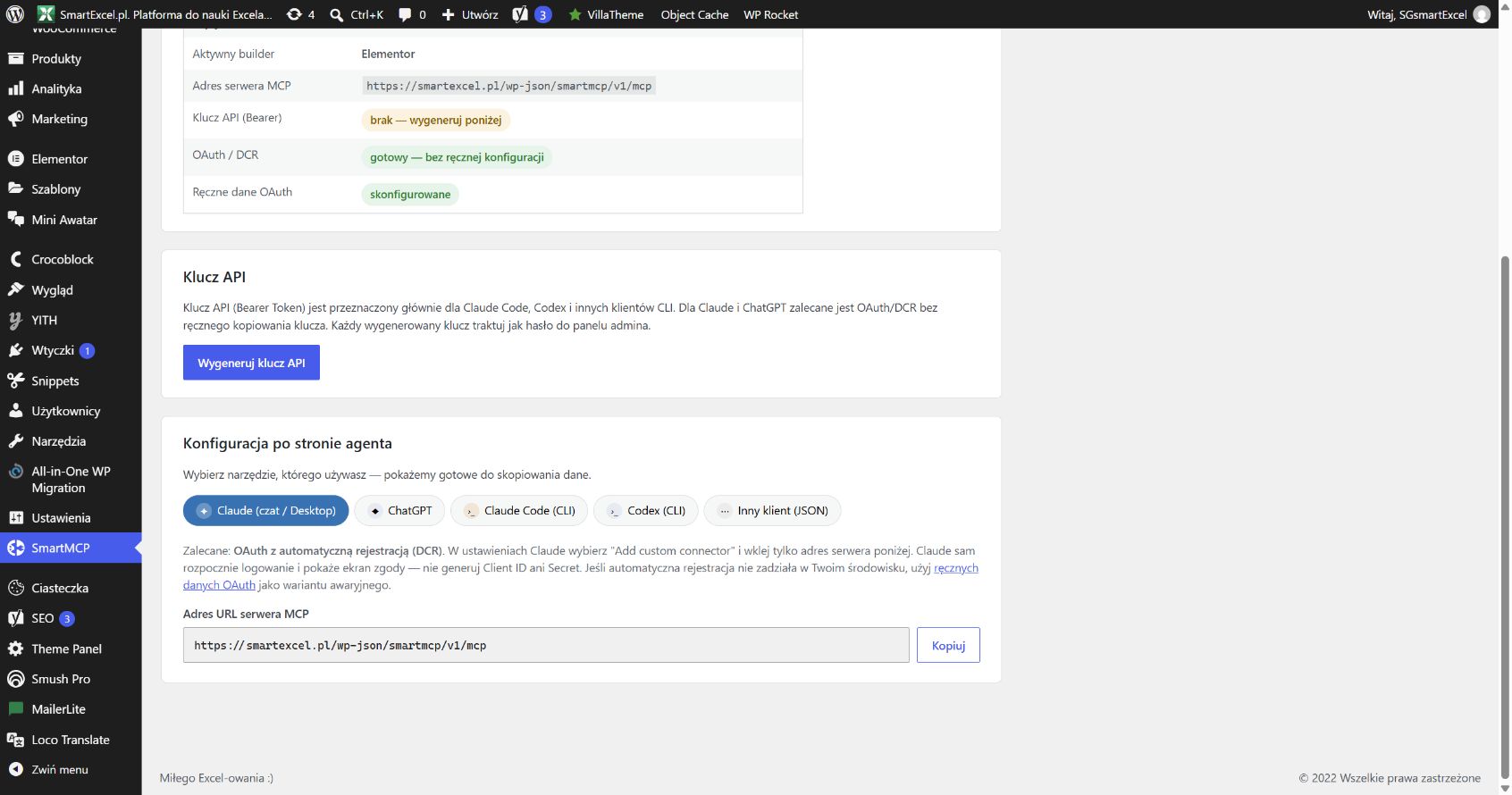Click the Theme Panel gear icon
This screenshot has height=795, width=1512.
click(15, 649)
